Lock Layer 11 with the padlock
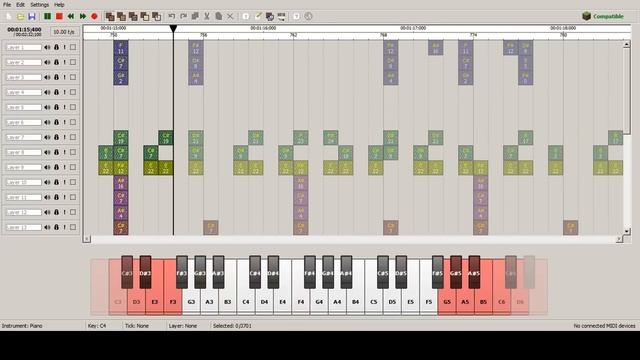This screenshot has height=360, width=640. click(56, 197)
